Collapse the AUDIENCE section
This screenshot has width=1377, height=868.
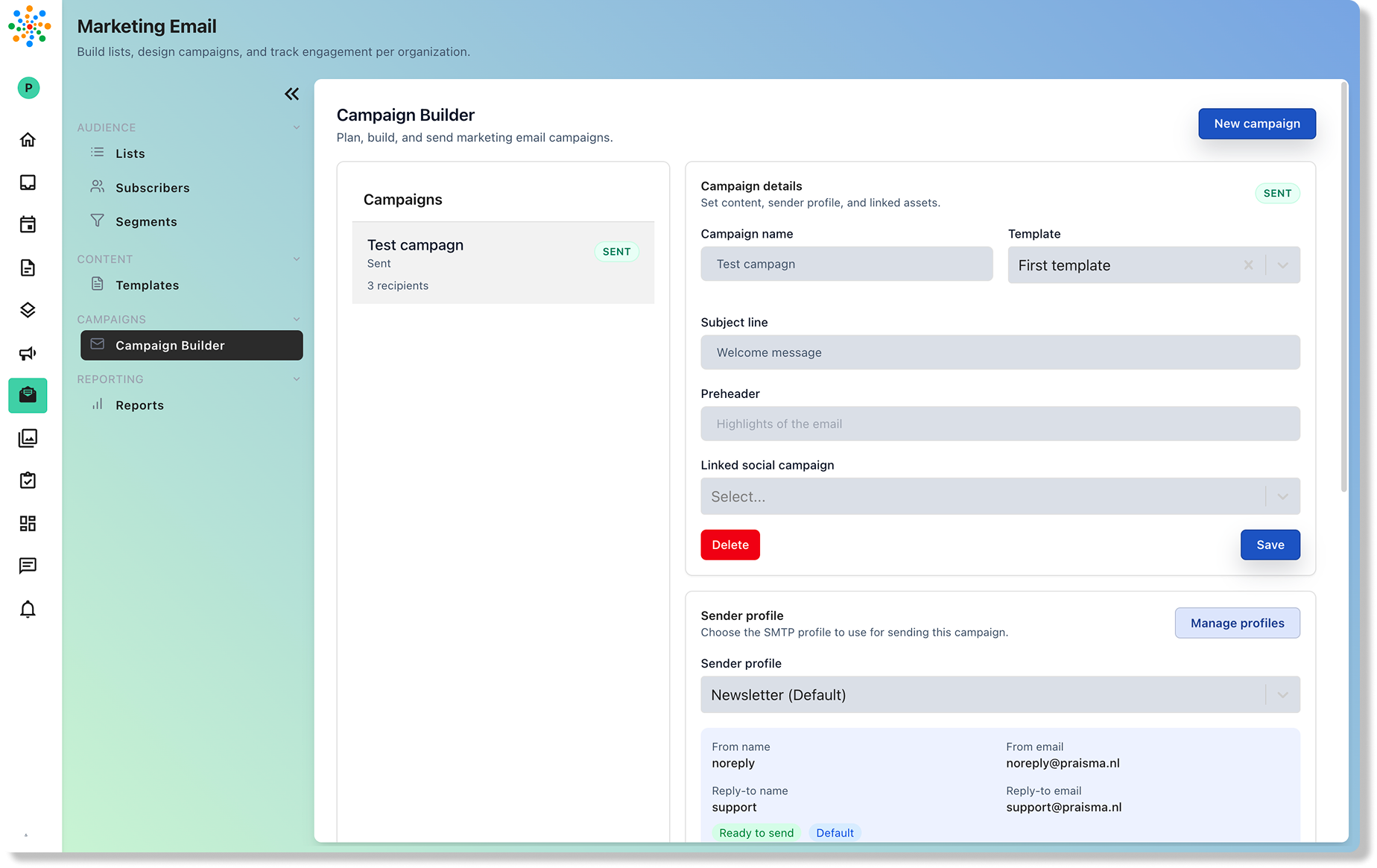tap(297, 127)
